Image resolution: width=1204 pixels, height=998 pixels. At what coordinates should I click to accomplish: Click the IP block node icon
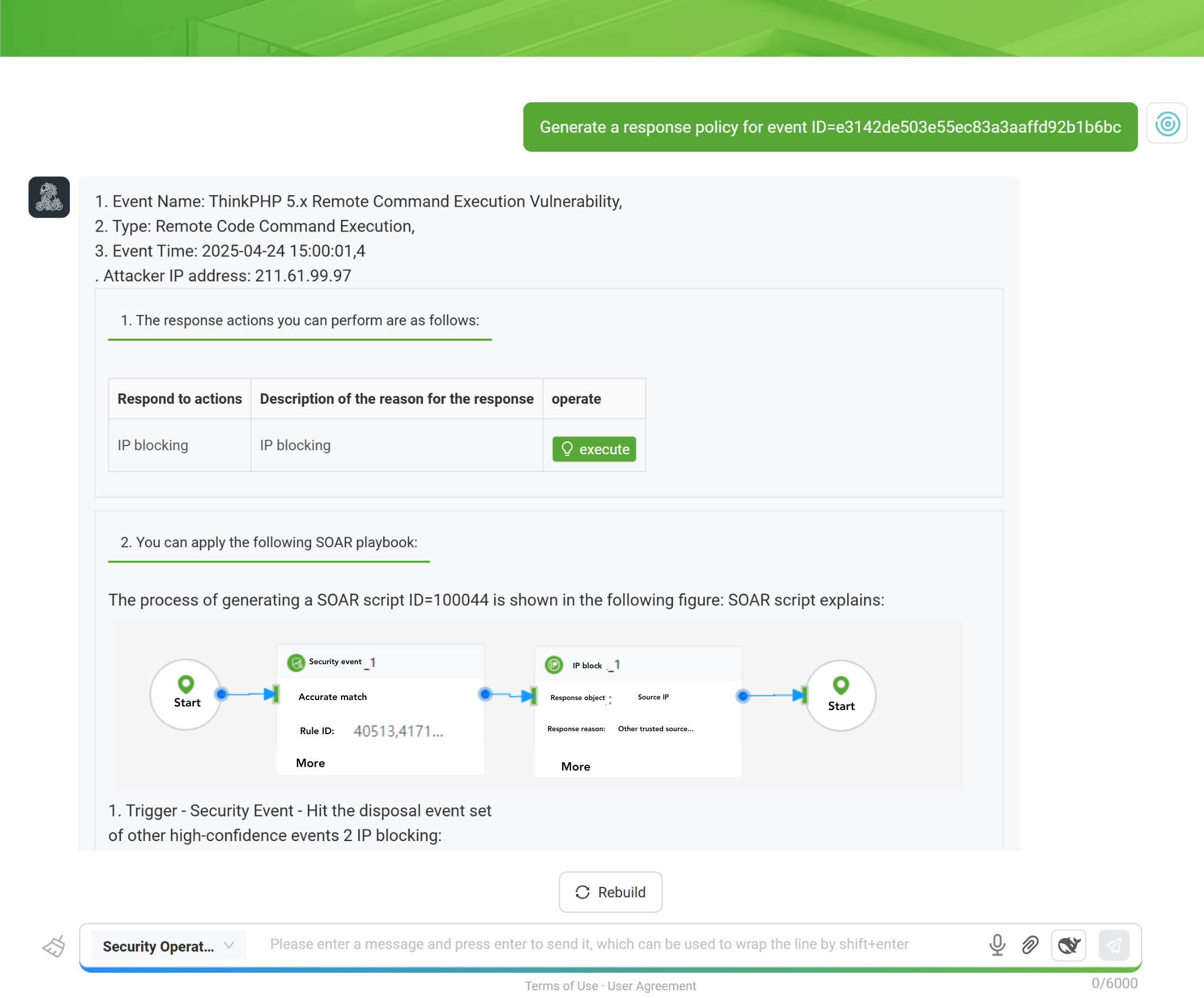(554, 665)
